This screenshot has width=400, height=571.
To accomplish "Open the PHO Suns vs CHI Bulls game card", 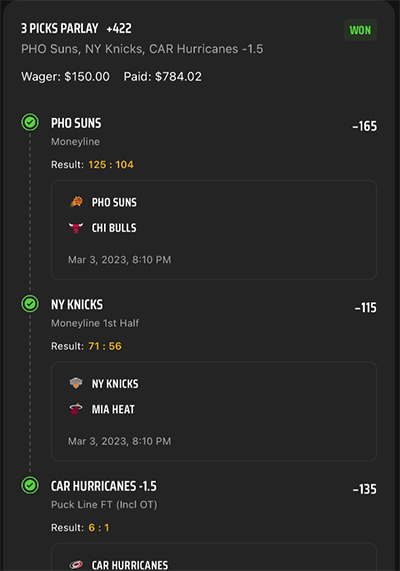I will [x=214, y=230].
